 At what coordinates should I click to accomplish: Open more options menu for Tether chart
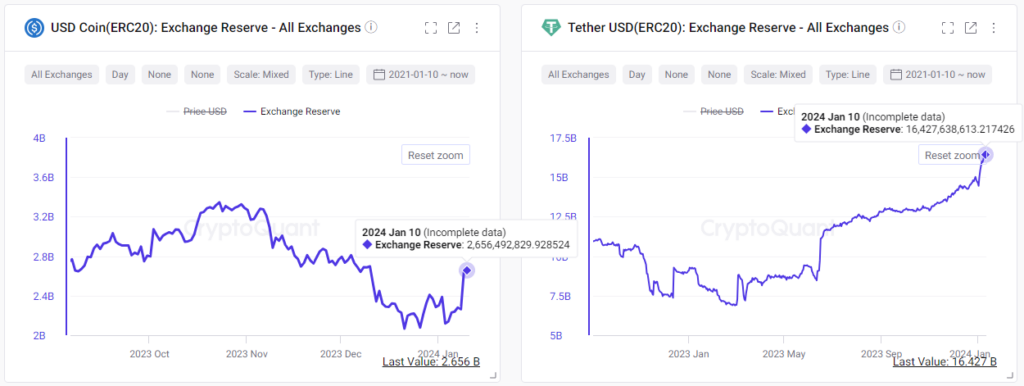click(x=994, y=27)
